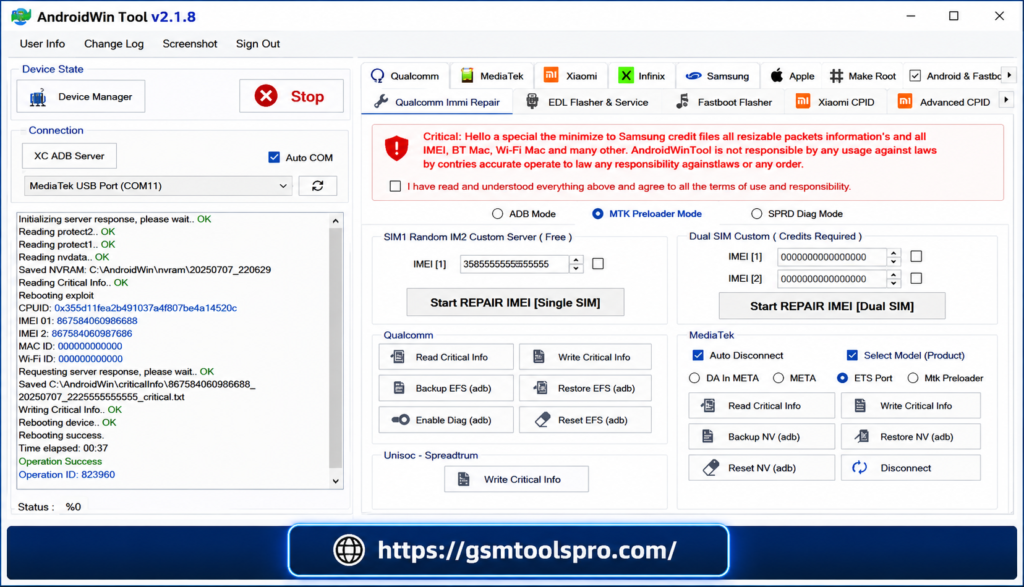The width and height of the screenshot is (1024, 587).
Task: Click log panel scroll-down arrow
Action: (336, 481)
